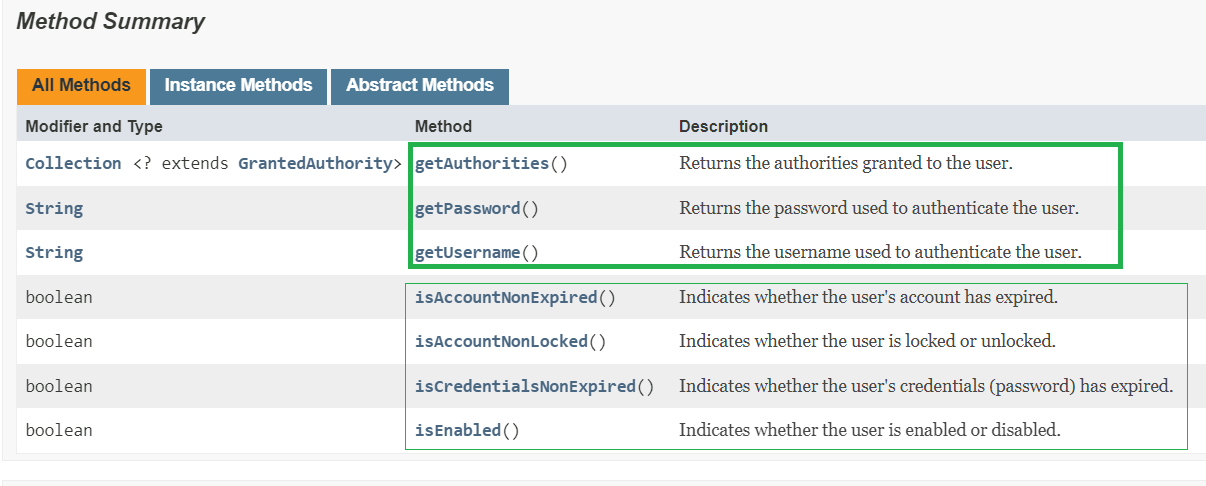The image size is (1206, 486).
Task: Click the Method column header
Action: pos(443,127)
